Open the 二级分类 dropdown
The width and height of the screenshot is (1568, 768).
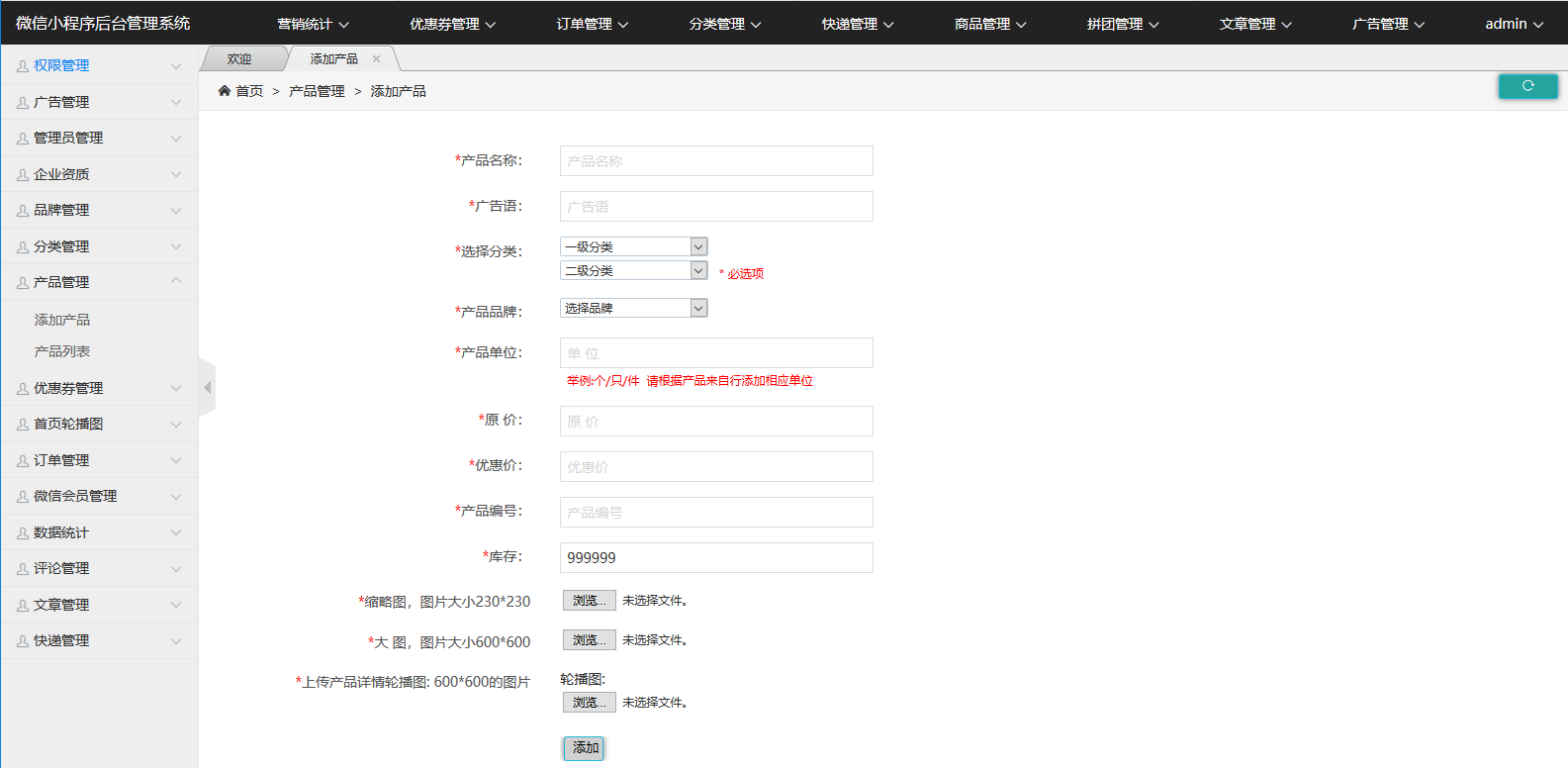(x=633, y=270)
